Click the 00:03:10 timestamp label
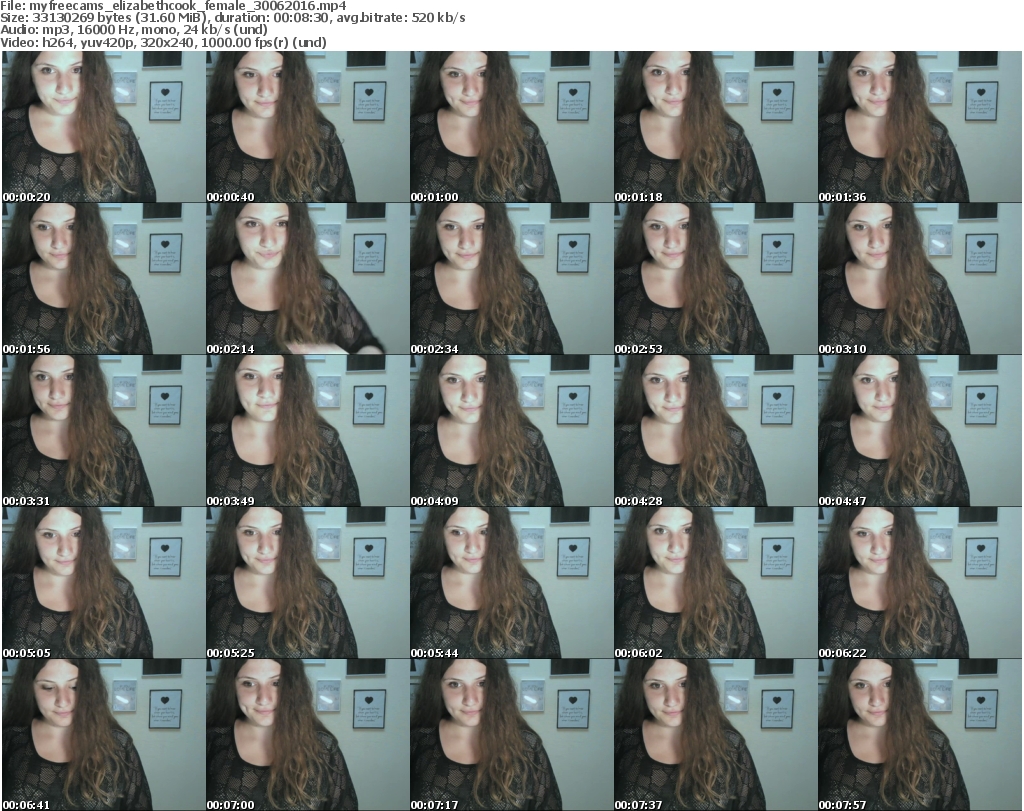This screenshot has height=811, width=1024. tap(841, 349)
